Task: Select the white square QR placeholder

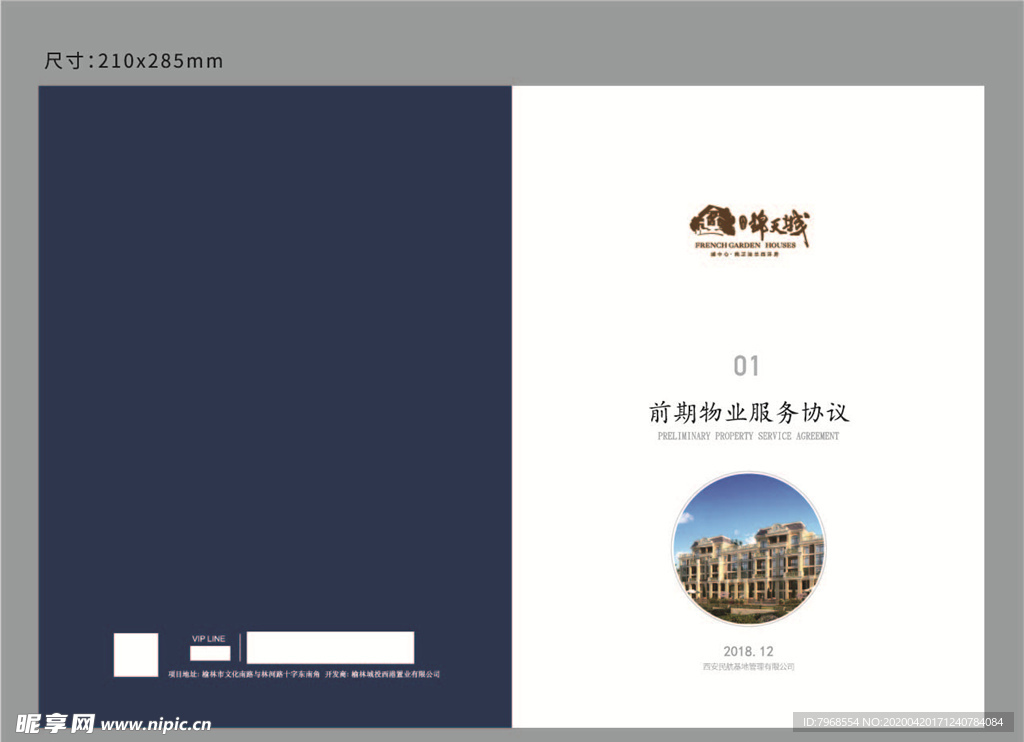Action: tap(136, 655)
